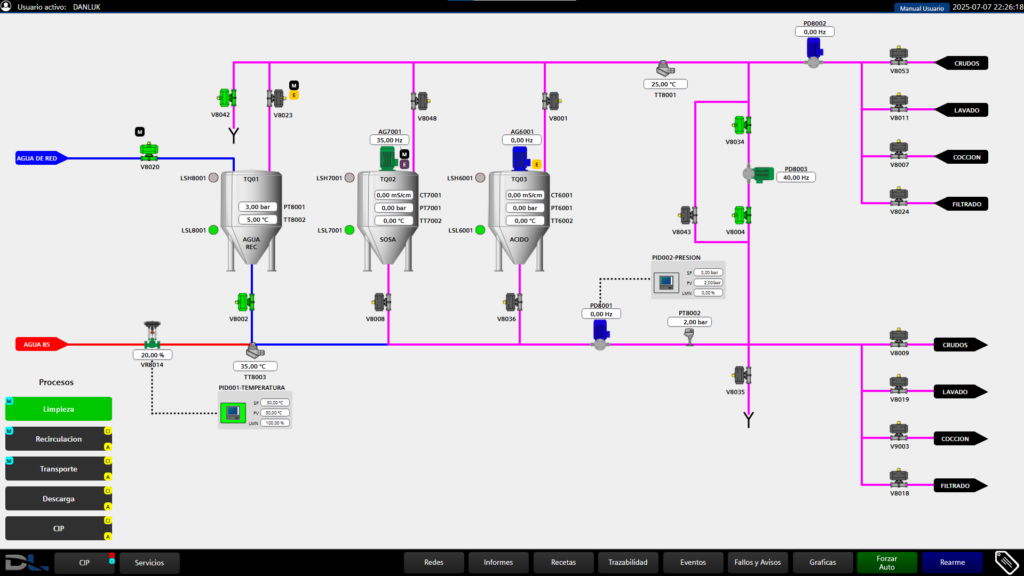1024x576 pixels.
Task: Click valve V8034
Action: pos(742,125)
